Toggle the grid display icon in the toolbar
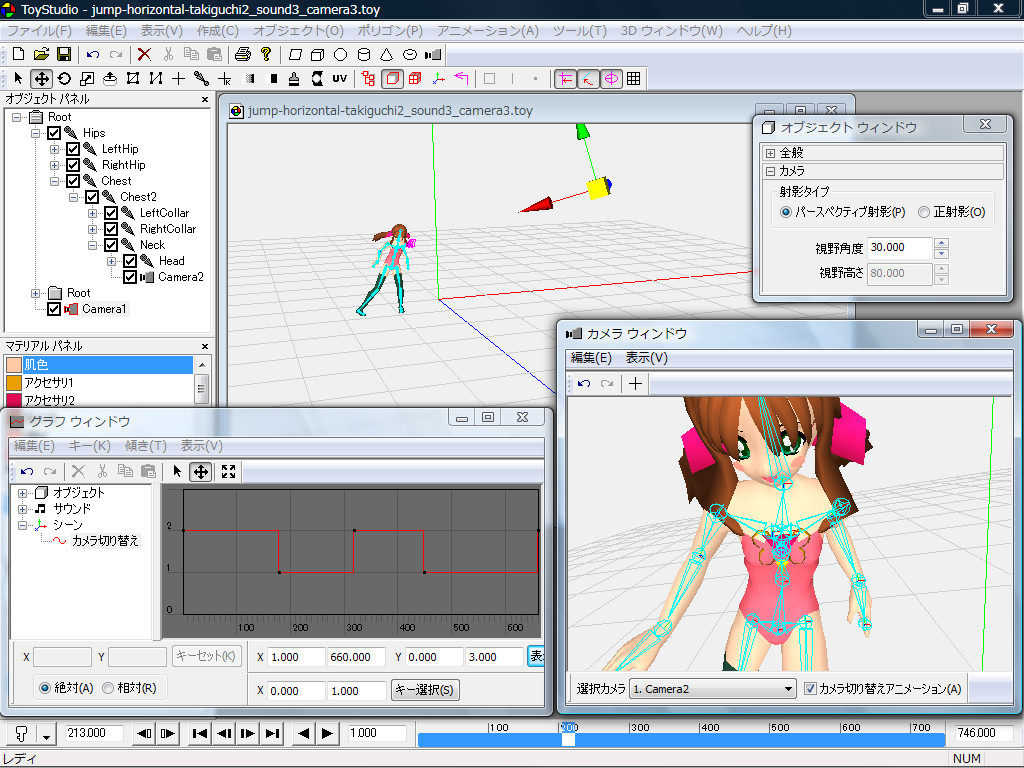The height and width of the screenshot is (768, 1024). 633,78
